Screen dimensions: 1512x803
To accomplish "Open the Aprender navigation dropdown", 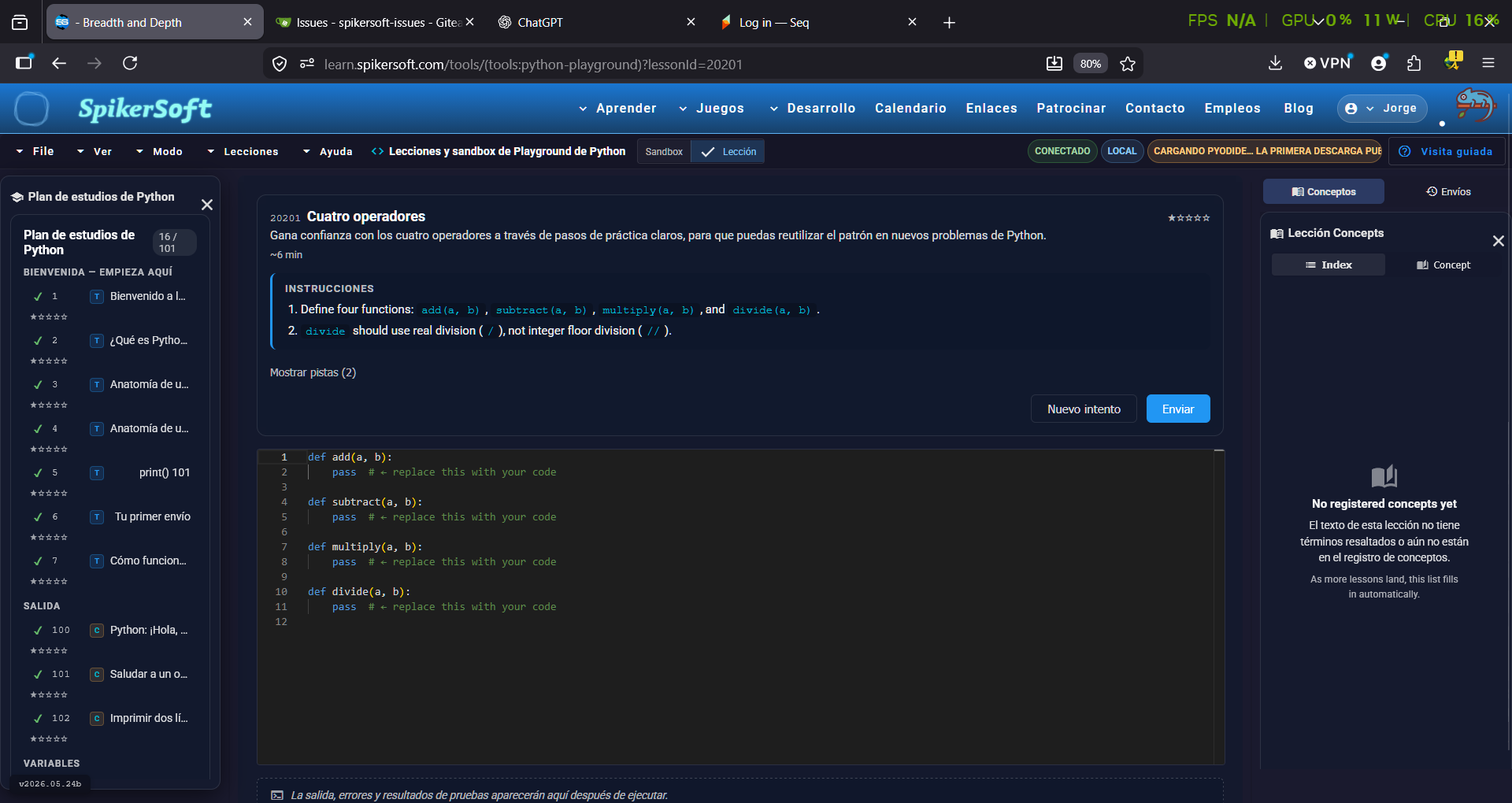I will point(617,109).
